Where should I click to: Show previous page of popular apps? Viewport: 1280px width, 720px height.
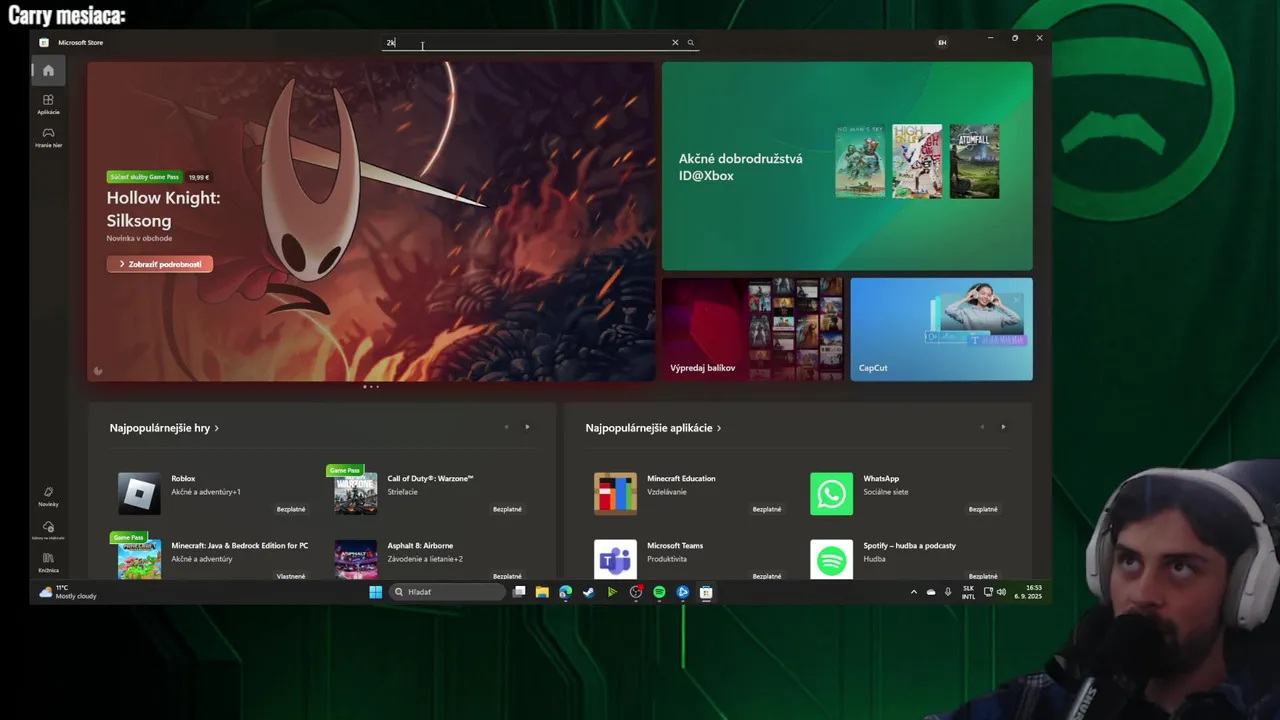(x=982, y=427)
